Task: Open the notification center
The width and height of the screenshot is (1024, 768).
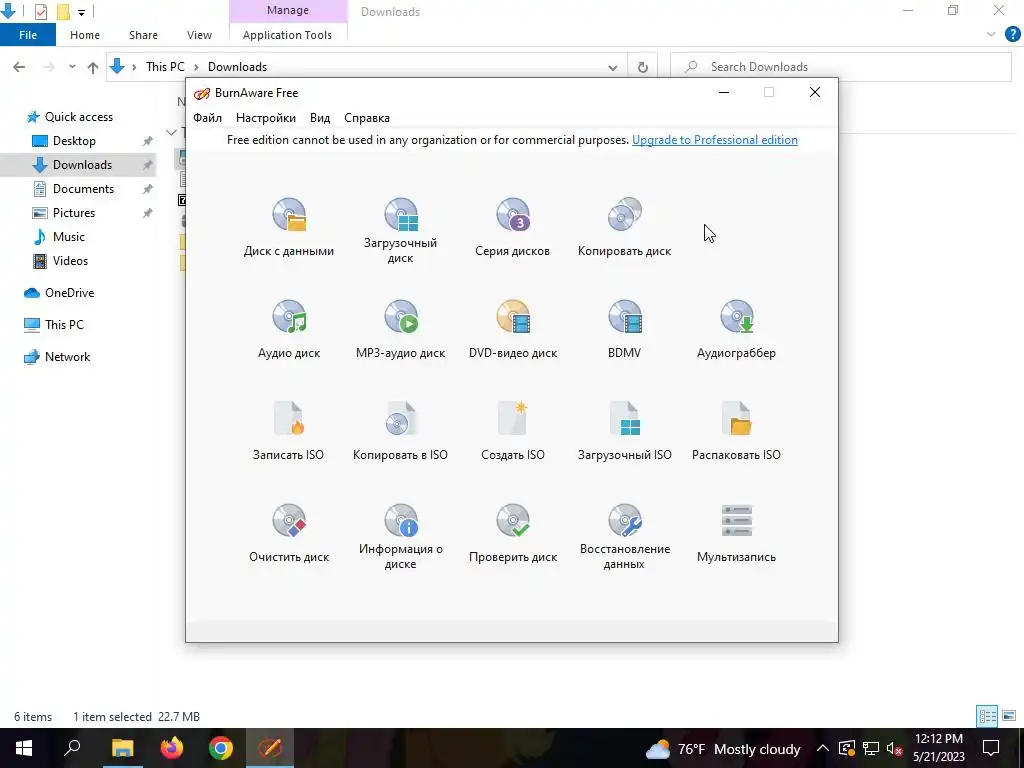Action: point(991,748)
